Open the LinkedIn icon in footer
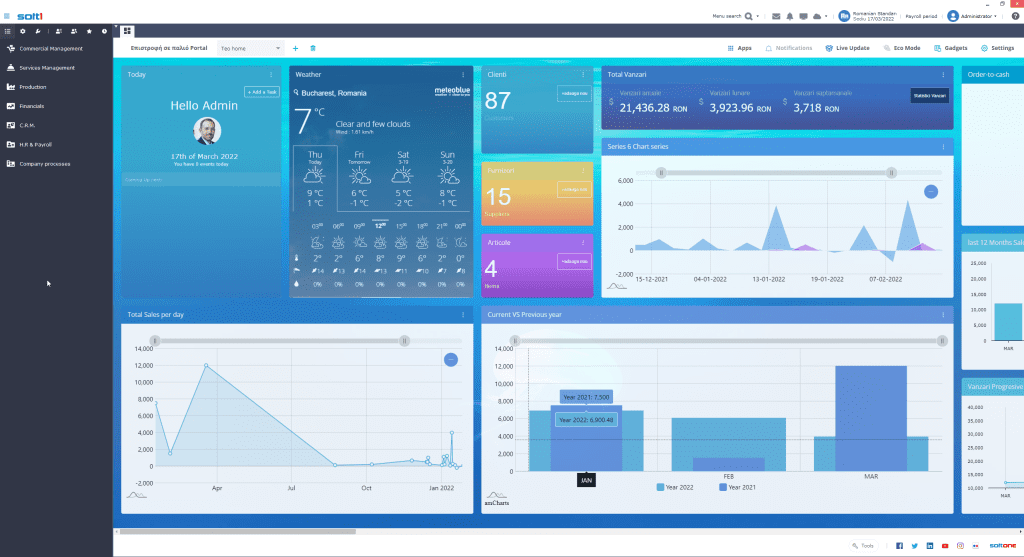The height and width of the screenshot is (557, 1024). click(x=930, y=546)
